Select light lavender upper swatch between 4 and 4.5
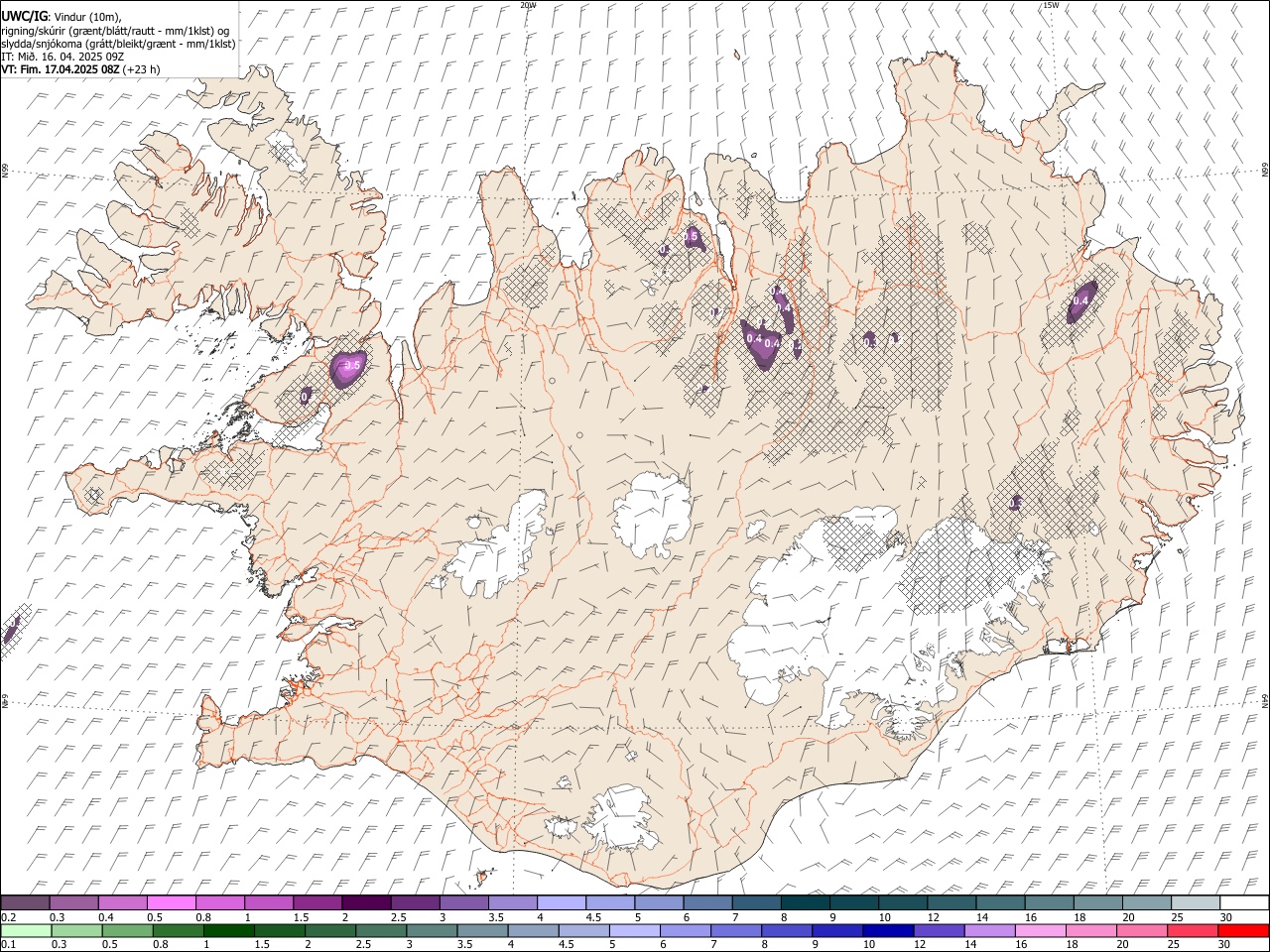Viewport: 1270px width, 952px height. (562, 903)
